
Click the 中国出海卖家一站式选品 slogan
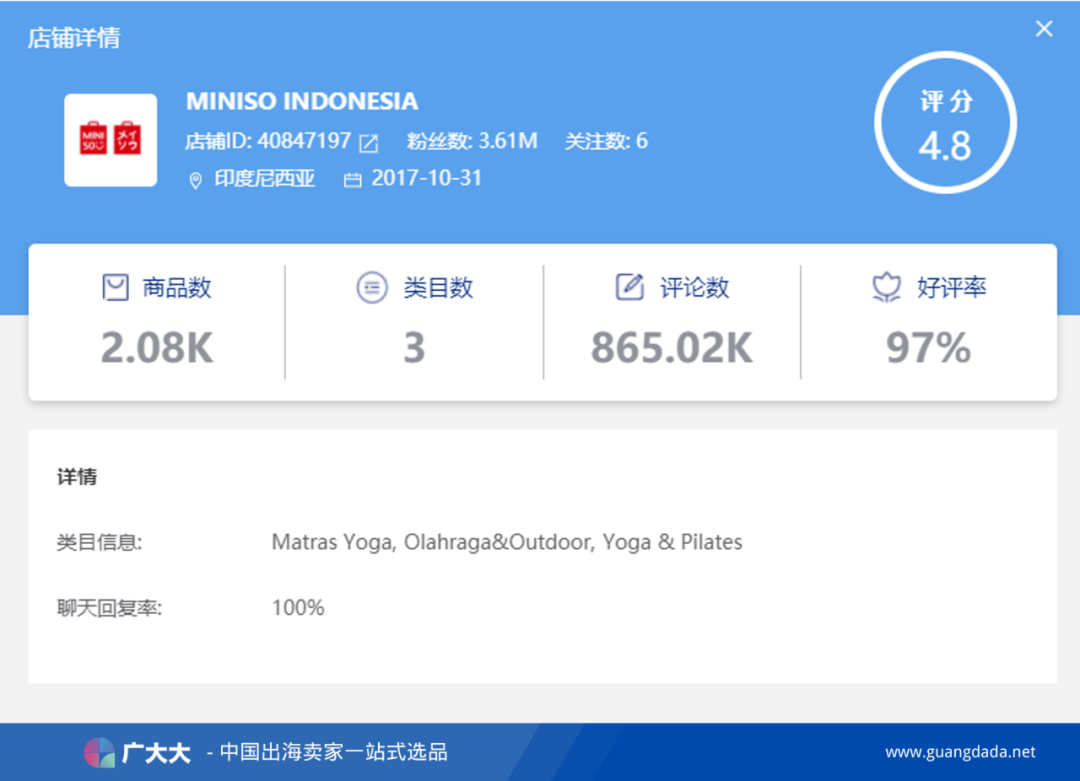pos(333,752)
